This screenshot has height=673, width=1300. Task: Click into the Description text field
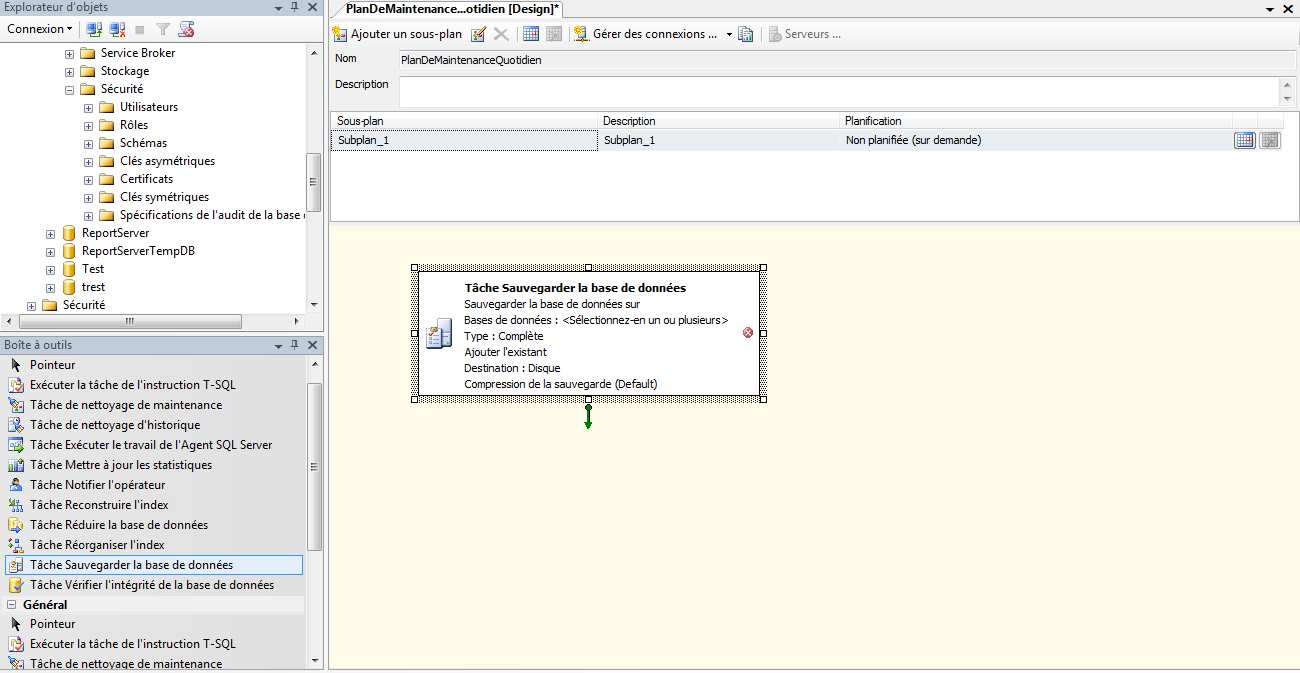click(x=838, y=91)
